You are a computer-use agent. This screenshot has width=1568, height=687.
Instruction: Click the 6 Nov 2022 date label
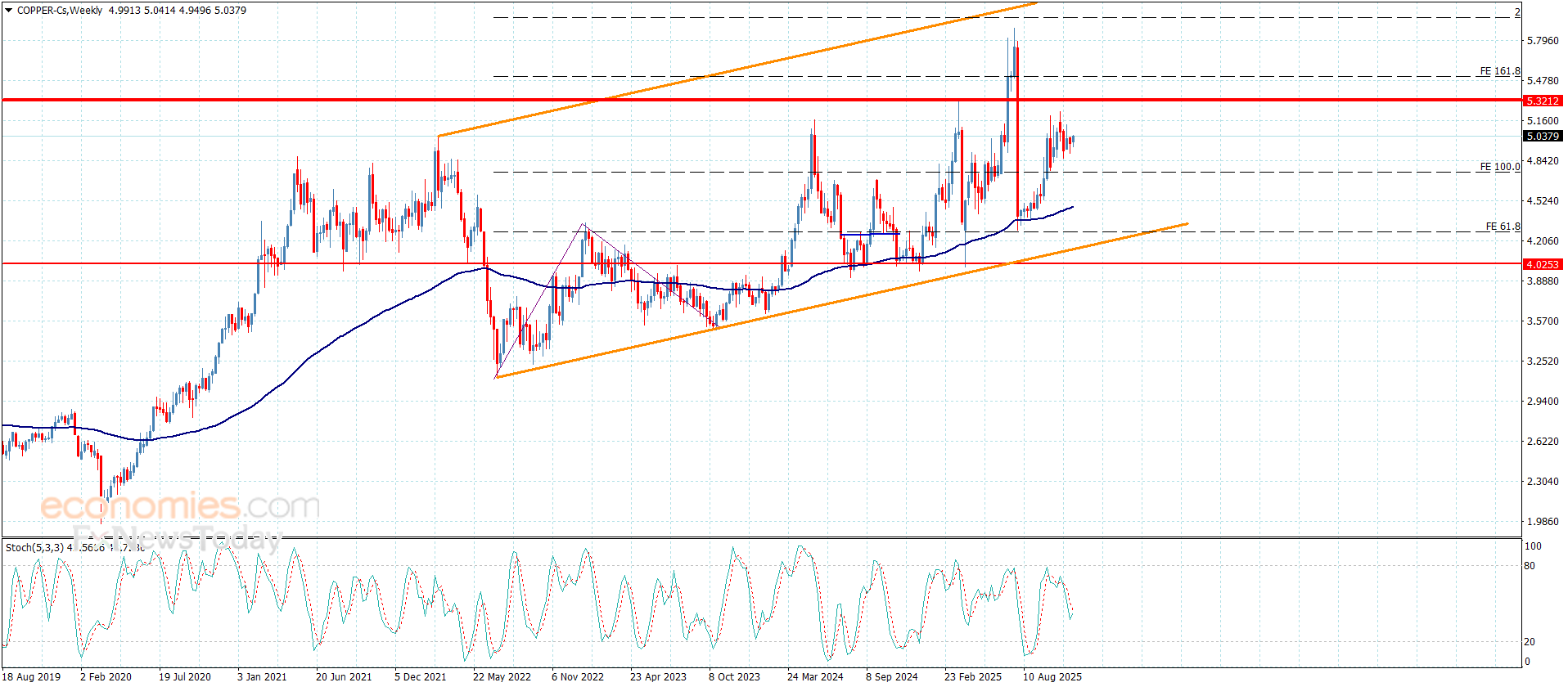pyautogui.click(x=578, y=676)
